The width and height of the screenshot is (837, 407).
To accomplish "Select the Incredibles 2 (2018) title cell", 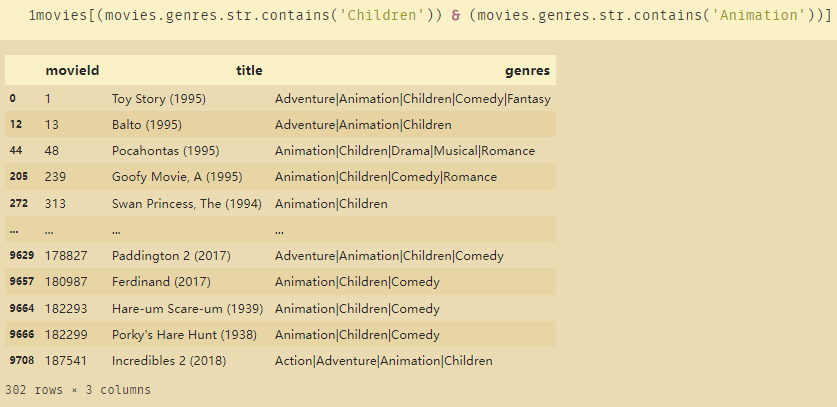I will click(x=169, y=361).
